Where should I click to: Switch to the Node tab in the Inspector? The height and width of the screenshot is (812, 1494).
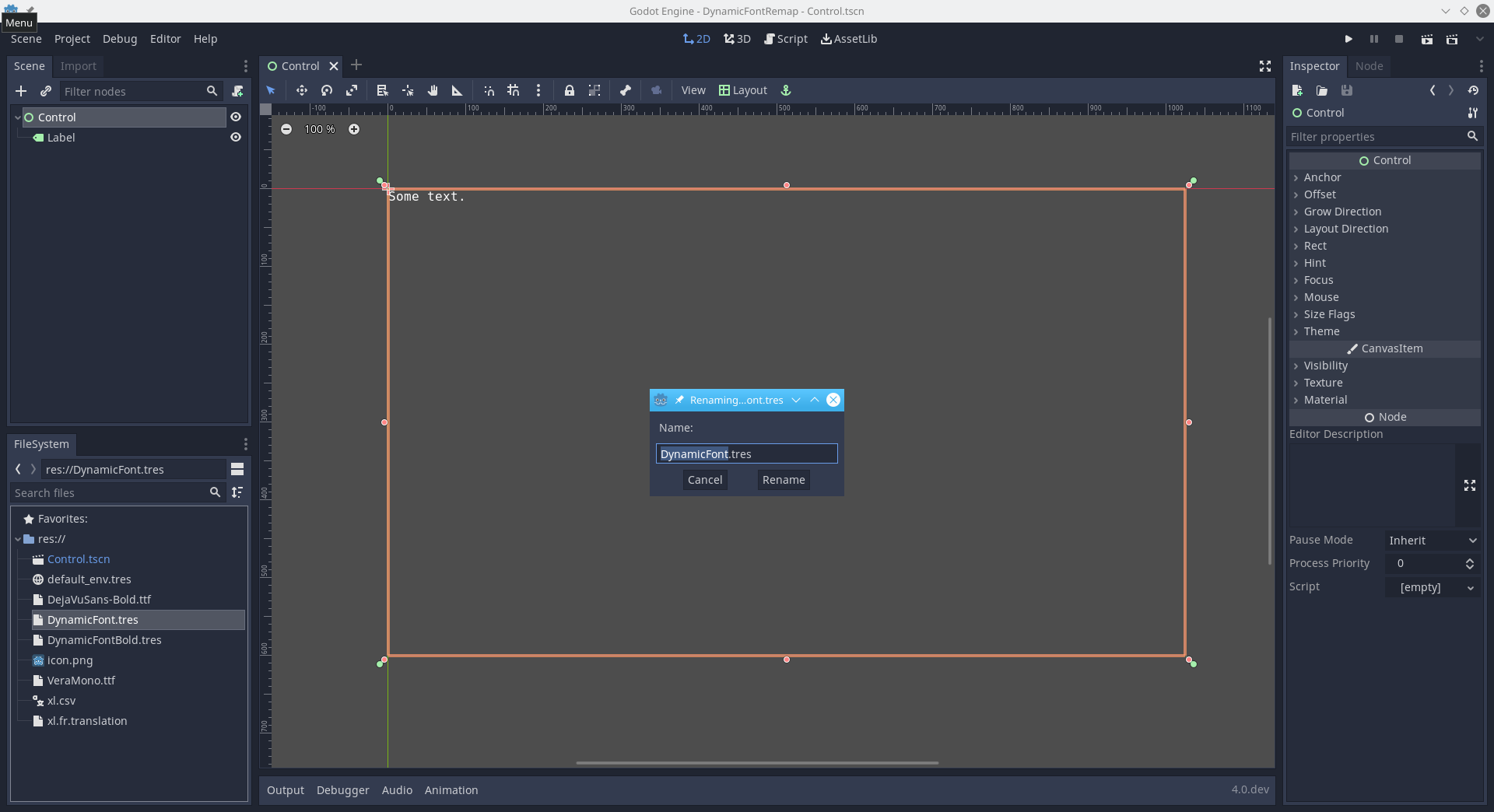(1369, 66)
